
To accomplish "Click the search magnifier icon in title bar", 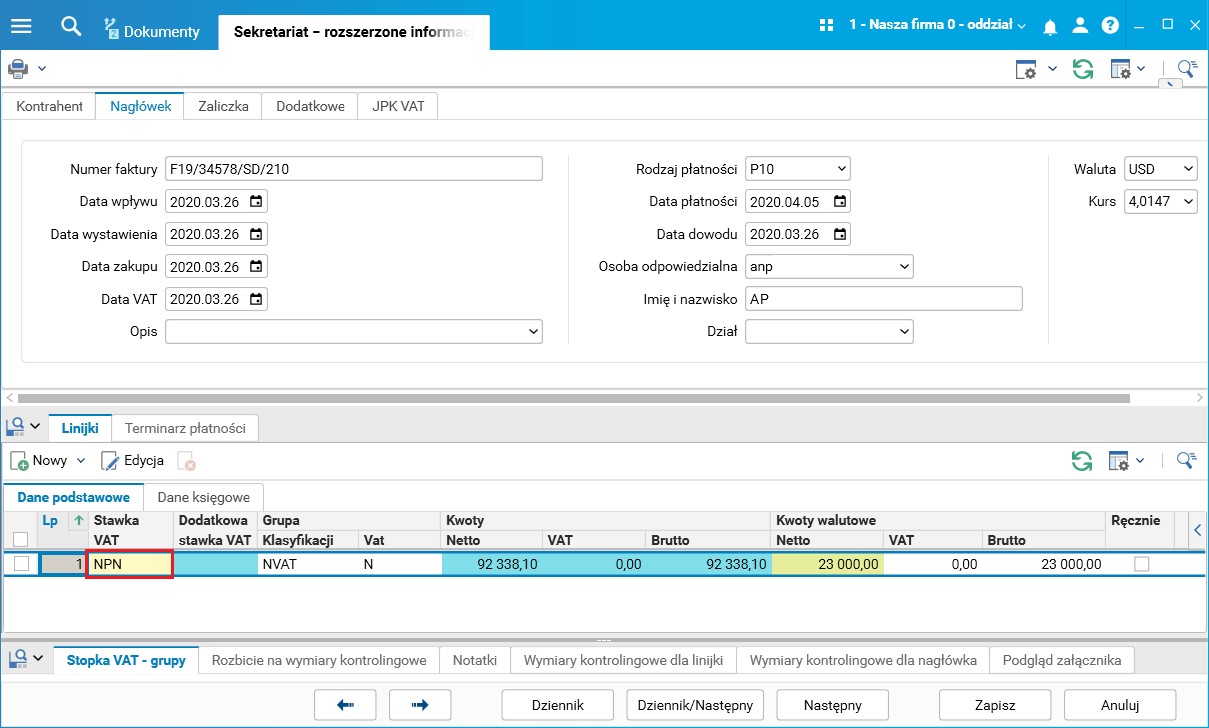I will point(70,26).
